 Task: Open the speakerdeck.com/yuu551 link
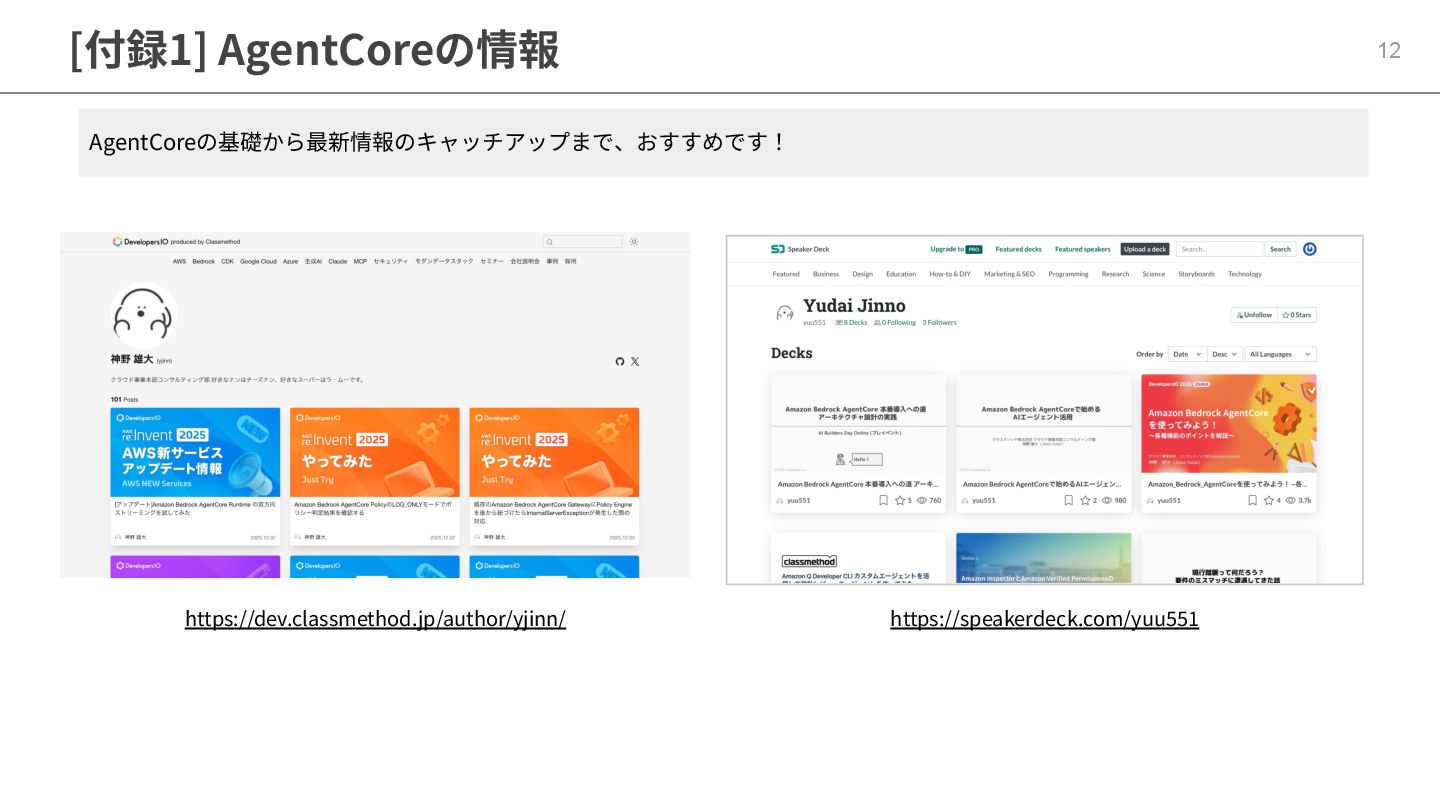1044,619
